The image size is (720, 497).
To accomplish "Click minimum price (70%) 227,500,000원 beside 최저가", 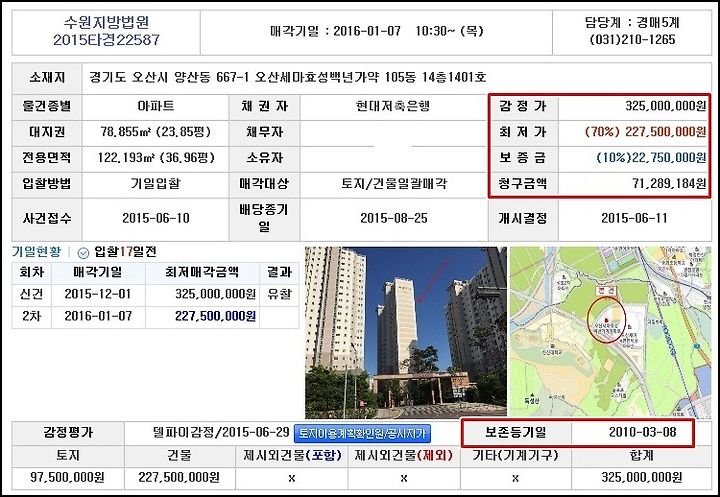I will [645, 132].
